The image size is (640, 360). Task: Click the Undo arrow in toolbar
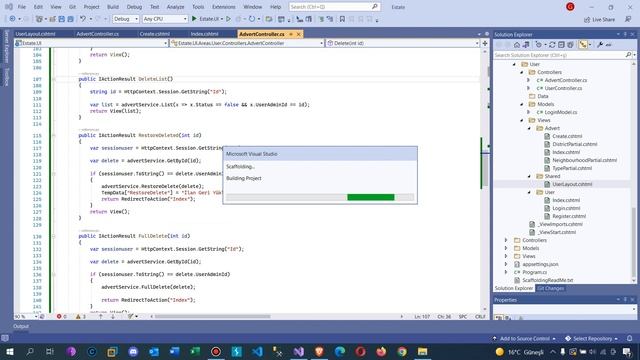tap(83, 19)
